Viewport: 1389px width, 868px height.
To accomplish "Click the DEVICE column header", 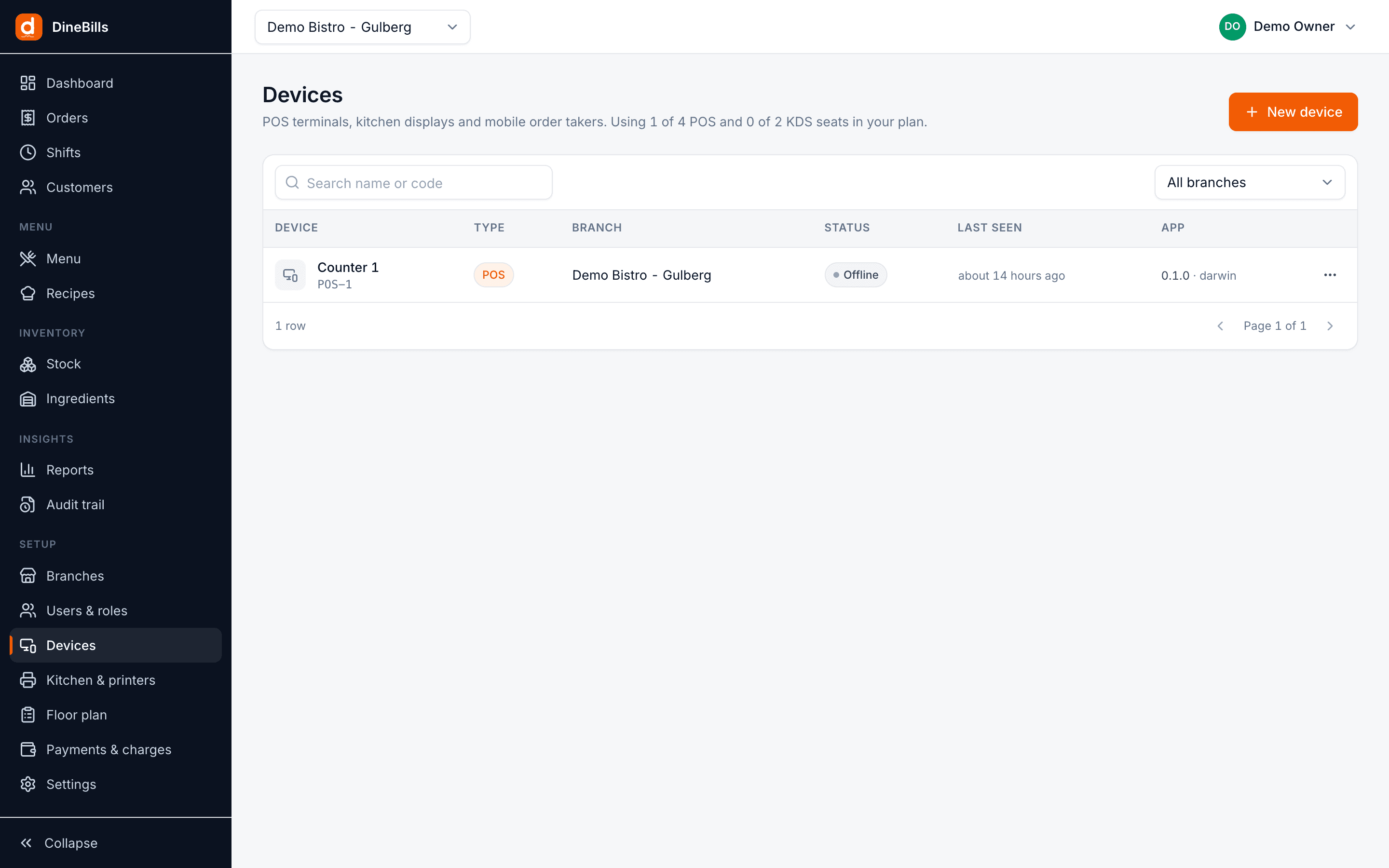I will tap(296, 228).
